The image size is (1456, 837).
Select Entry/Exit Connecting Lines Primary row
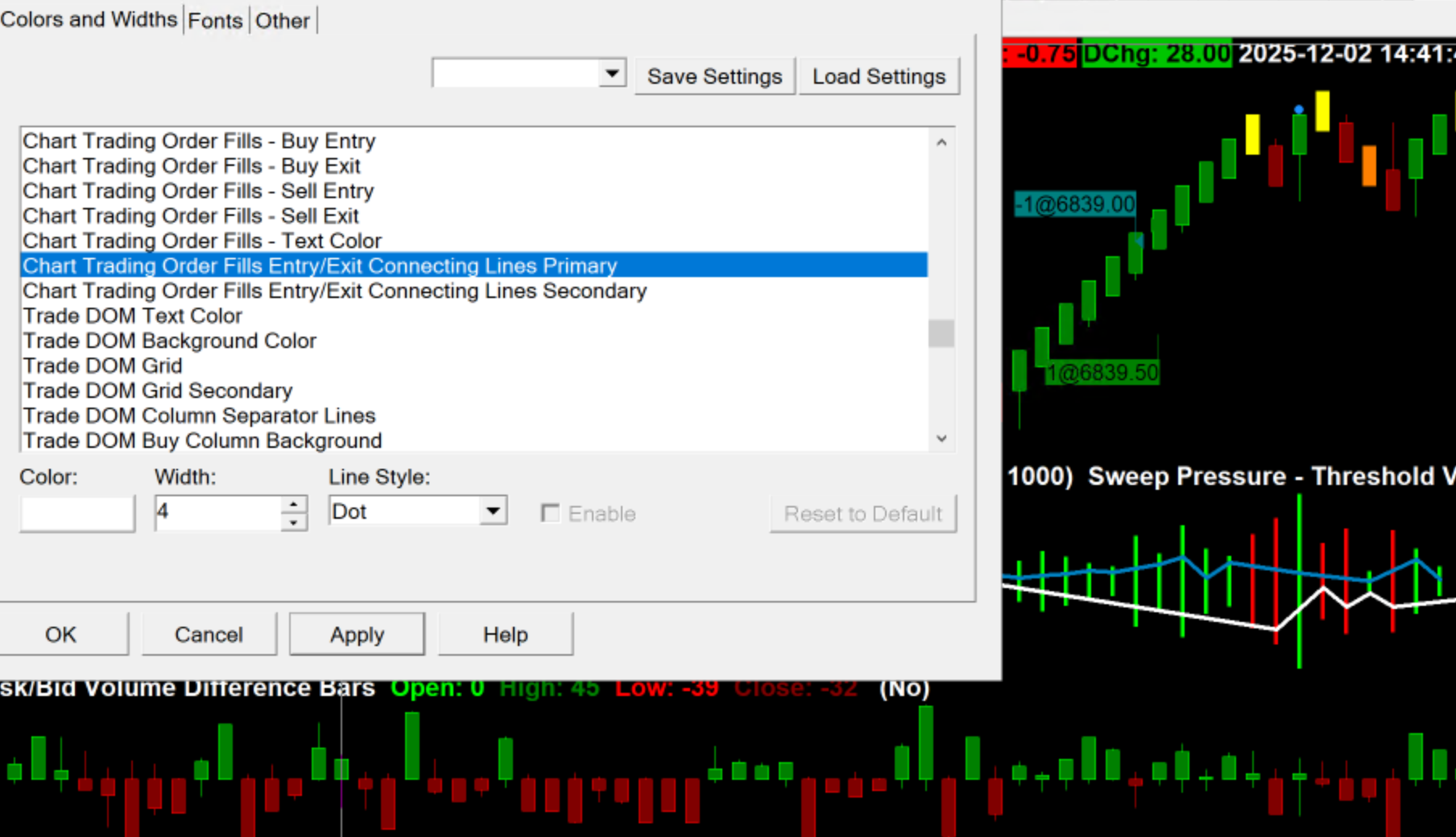(x=474, y=266)
